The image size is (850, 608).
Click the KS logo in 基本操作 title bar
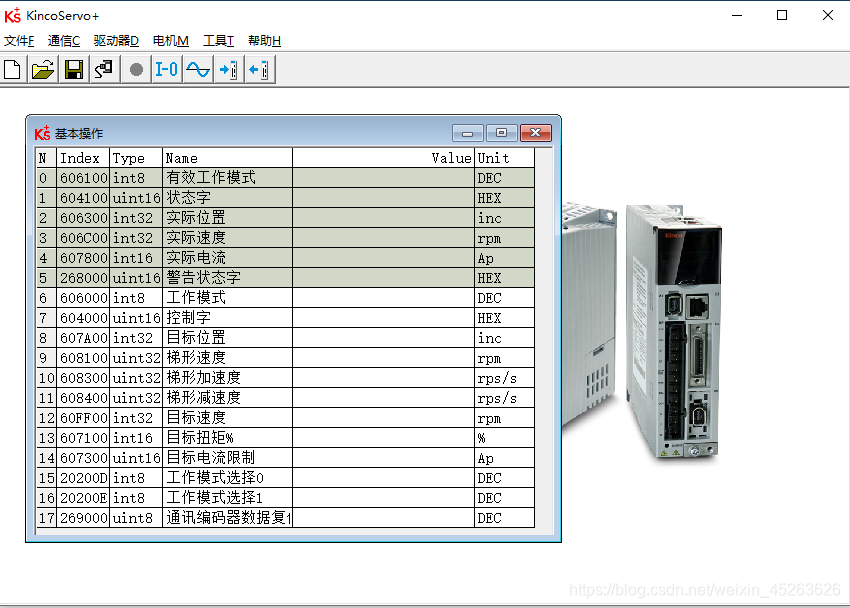(42, 133)
